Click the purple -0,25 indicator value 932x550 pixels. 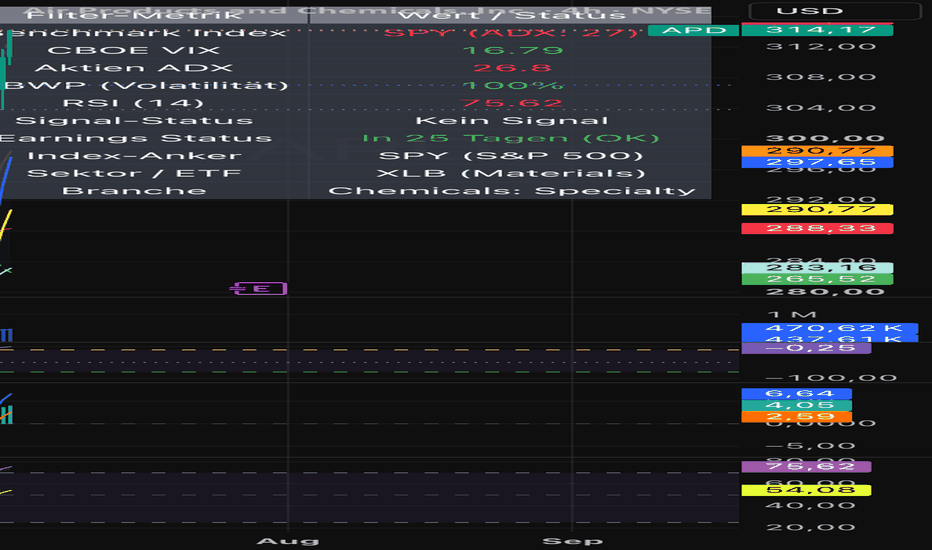click(806, 348)
